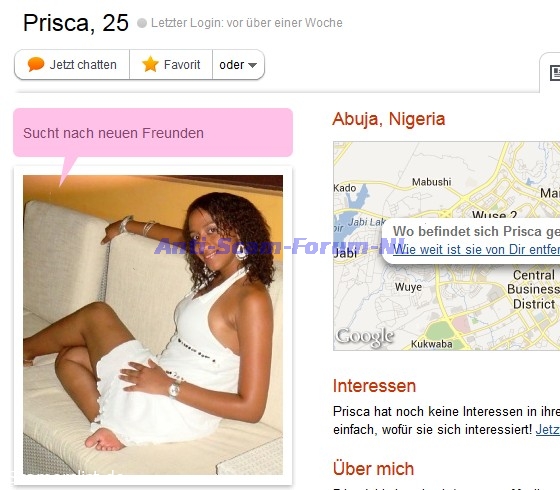Click the orange chat bubble icon
560x490 pixels.
point(36,64)
